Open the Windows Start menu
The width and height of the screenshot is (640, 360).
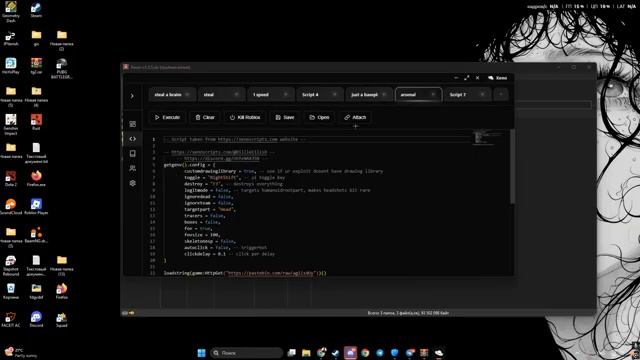coord(202,353)
